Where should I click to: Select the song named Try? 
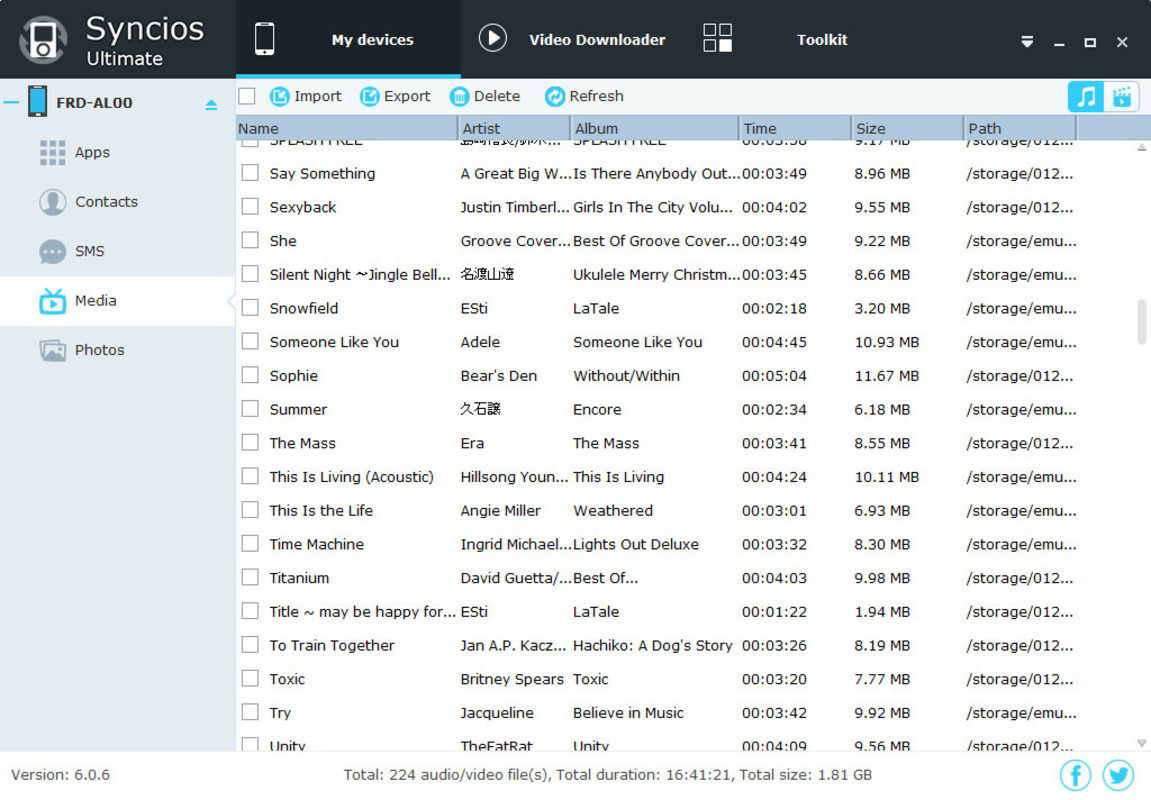coord(280,713)
